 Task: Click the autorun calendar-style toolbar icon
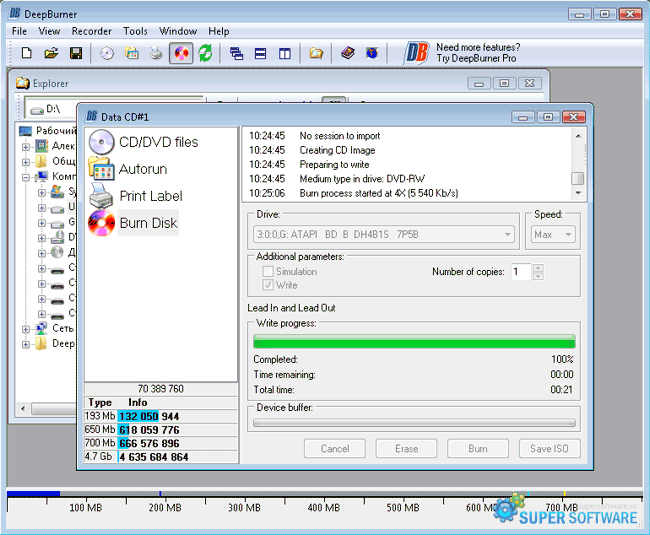click(x=132, y=53)
